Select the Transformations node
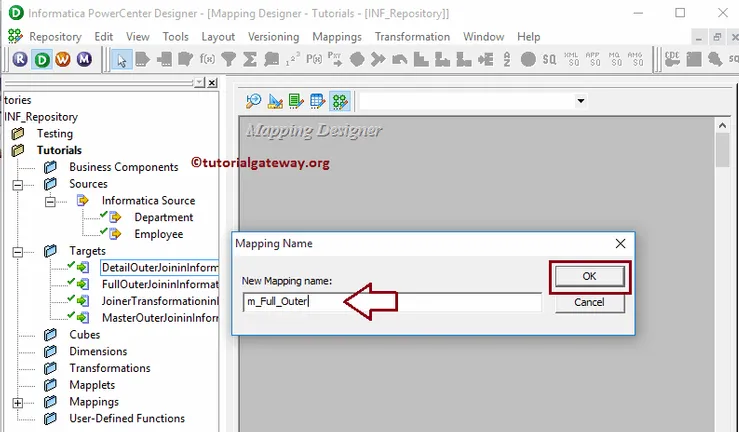The width and height of the screenshot is (739, 432). pos(110,368)
